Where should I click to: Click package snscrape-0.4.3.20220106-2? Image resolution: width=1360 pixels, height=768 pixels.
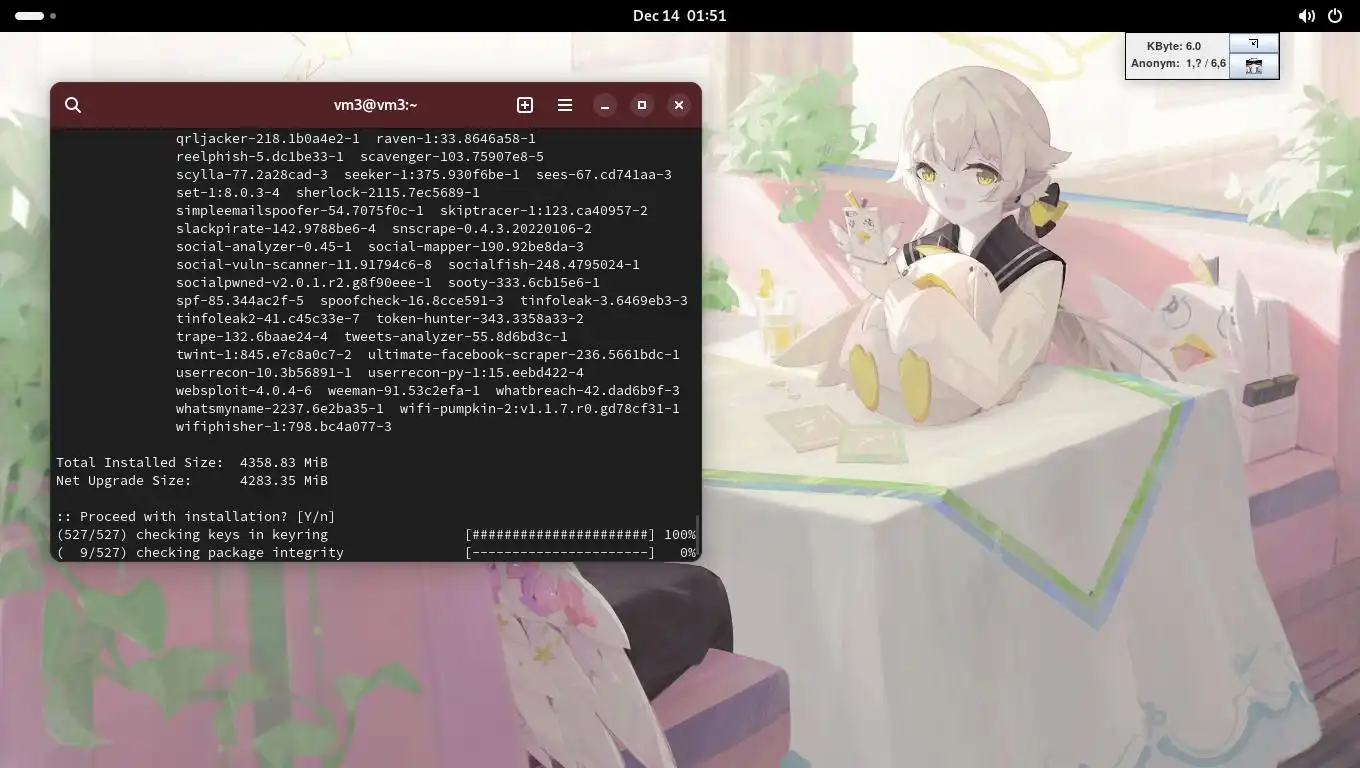pyautogui.click(x=492, y=229)
